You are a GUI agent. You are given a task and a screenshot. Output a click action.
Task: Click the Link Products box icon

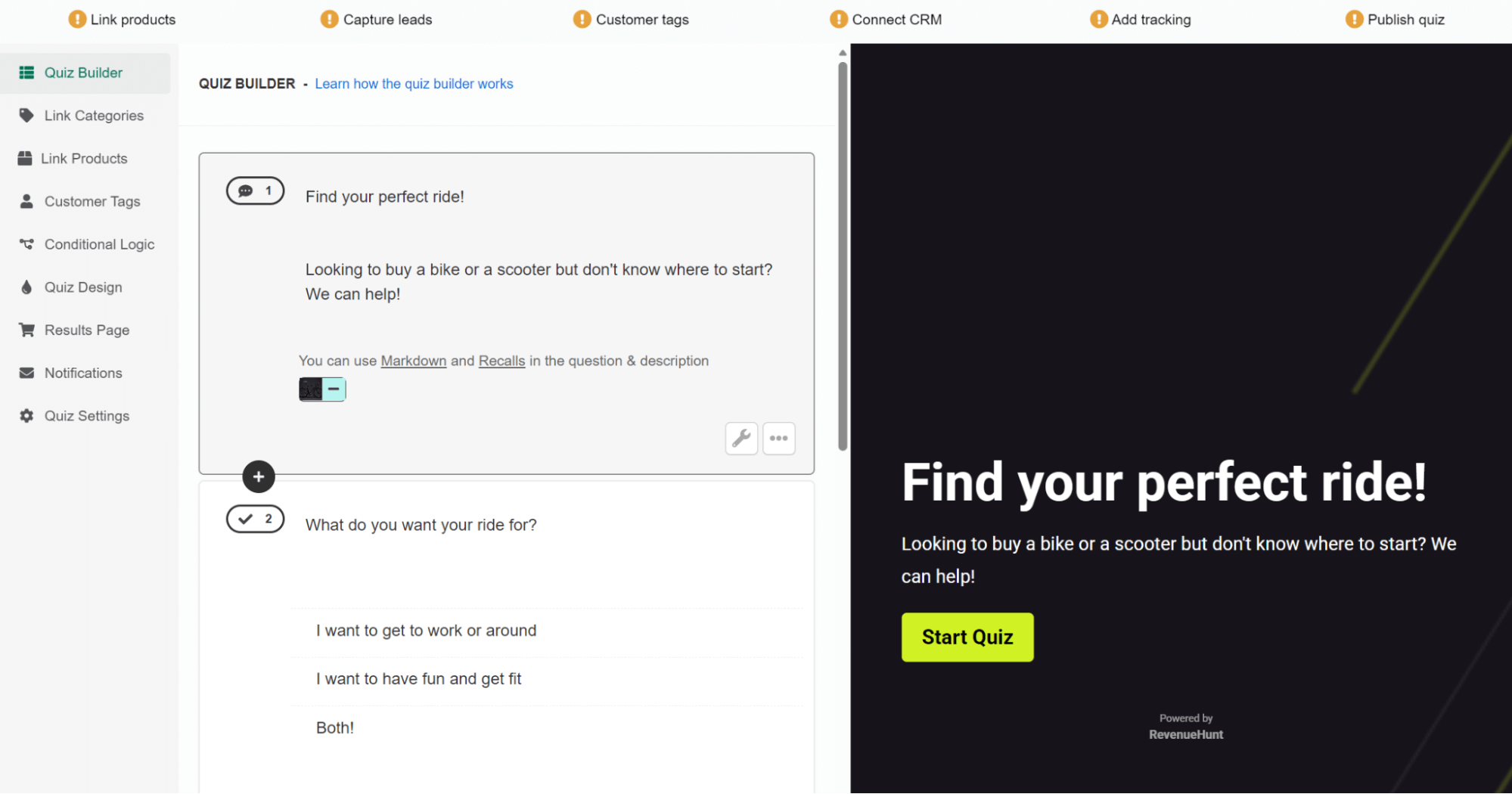(x=26, y=158)
